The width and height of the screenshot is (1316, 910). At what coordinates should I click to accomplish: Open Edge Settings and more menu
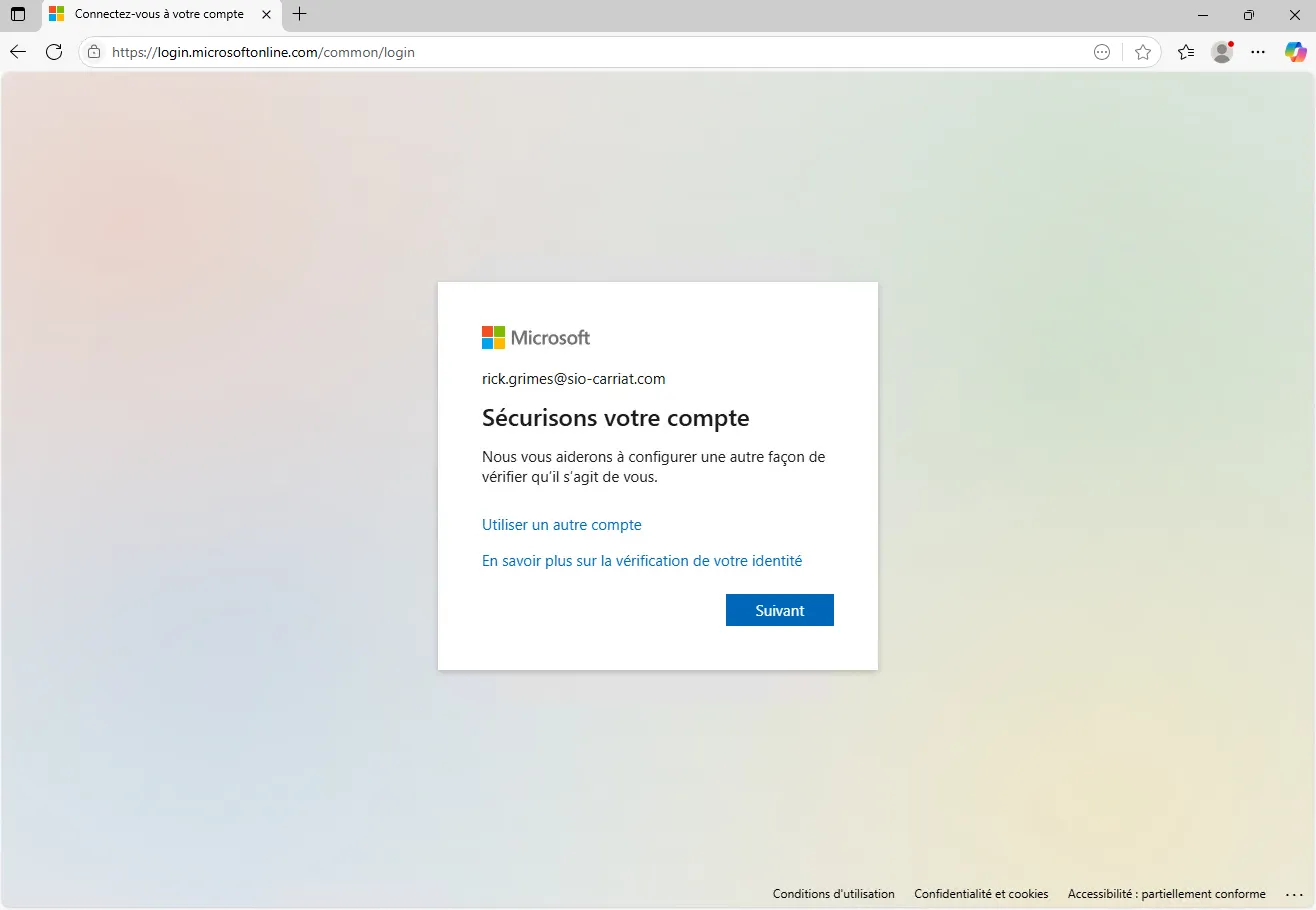pyautogui.click(x=1259, y=52)
